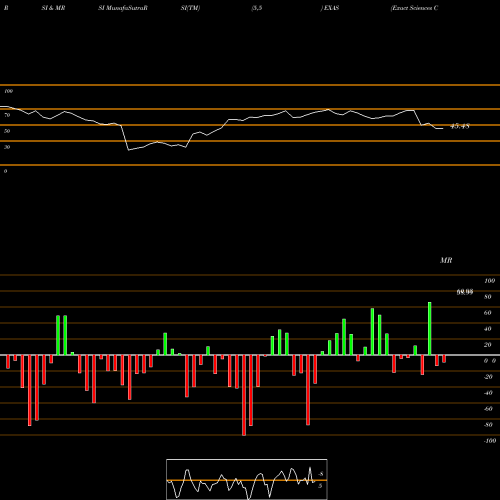Click the 60 label on MR axis

tap(487, 313)
